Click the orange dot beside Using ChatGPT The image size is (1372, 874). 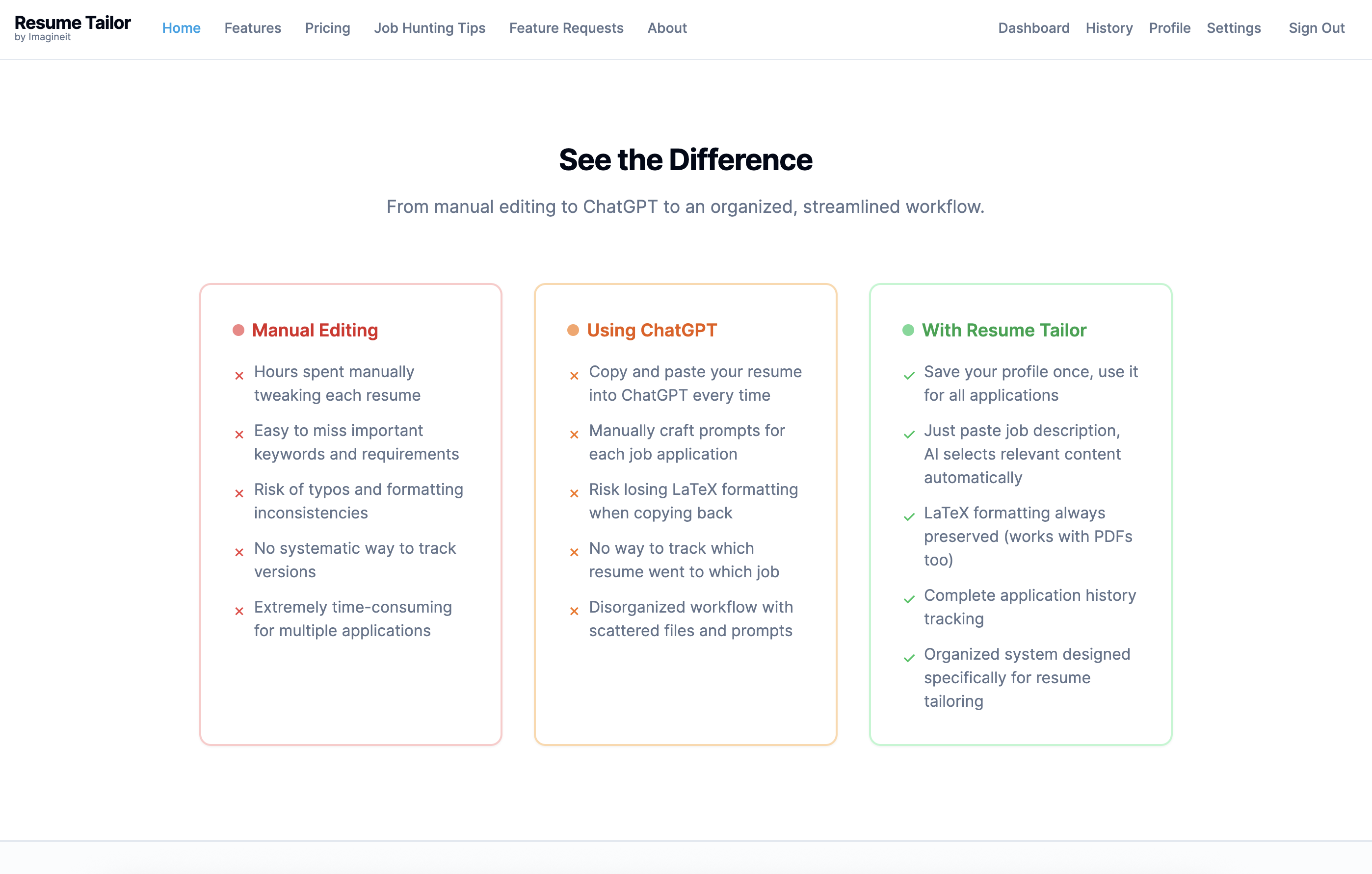click(573, 329)
